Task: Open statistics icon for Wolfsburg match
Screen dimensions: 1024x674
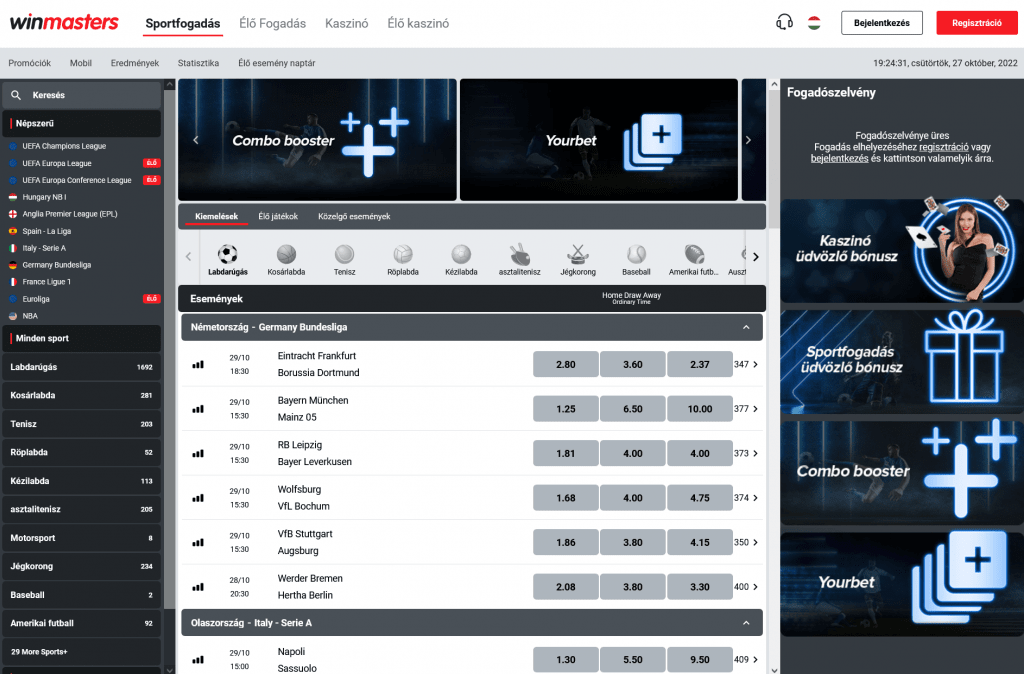Action: [198, 498]
